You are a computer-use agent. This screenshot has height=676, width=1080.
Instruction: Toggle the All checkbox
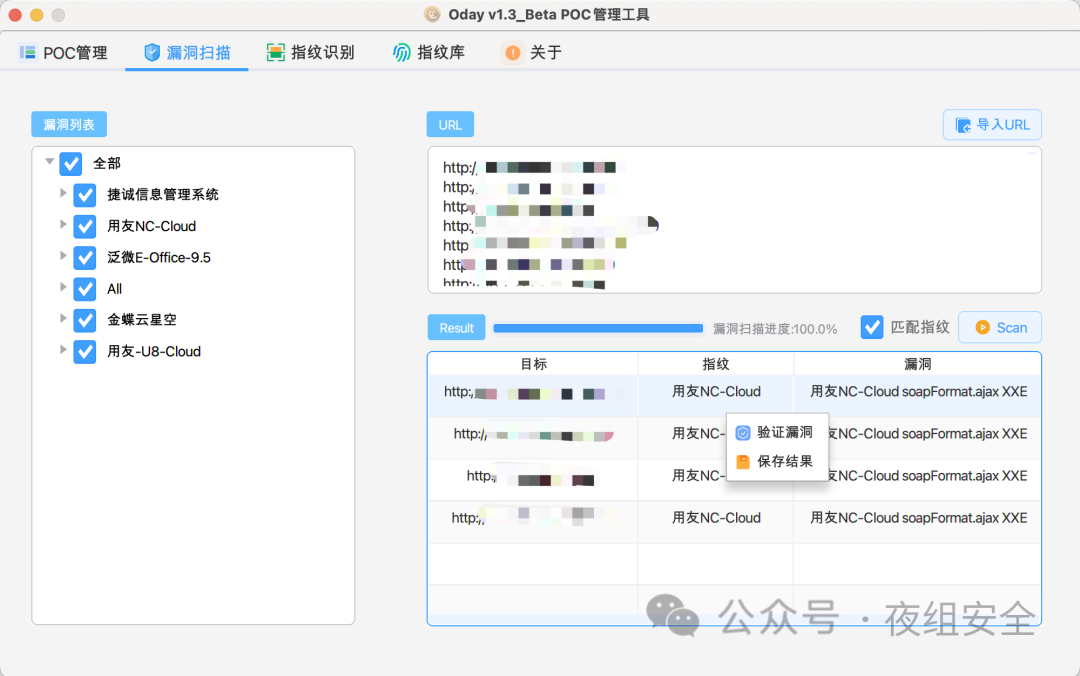pos(85,289)
